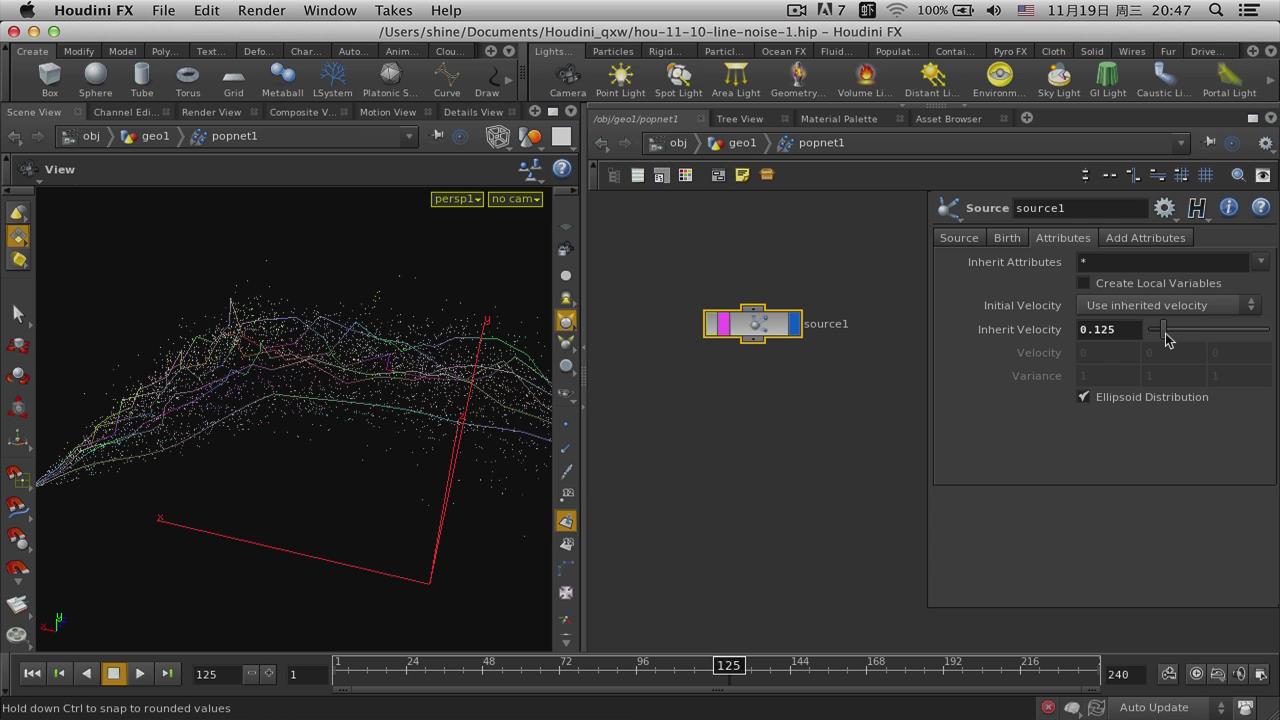Select popnet1 in network editor path
Image resolution: width=1280 pixels, height=720 pixels.
pyautogui.click(x=811, y=143)
